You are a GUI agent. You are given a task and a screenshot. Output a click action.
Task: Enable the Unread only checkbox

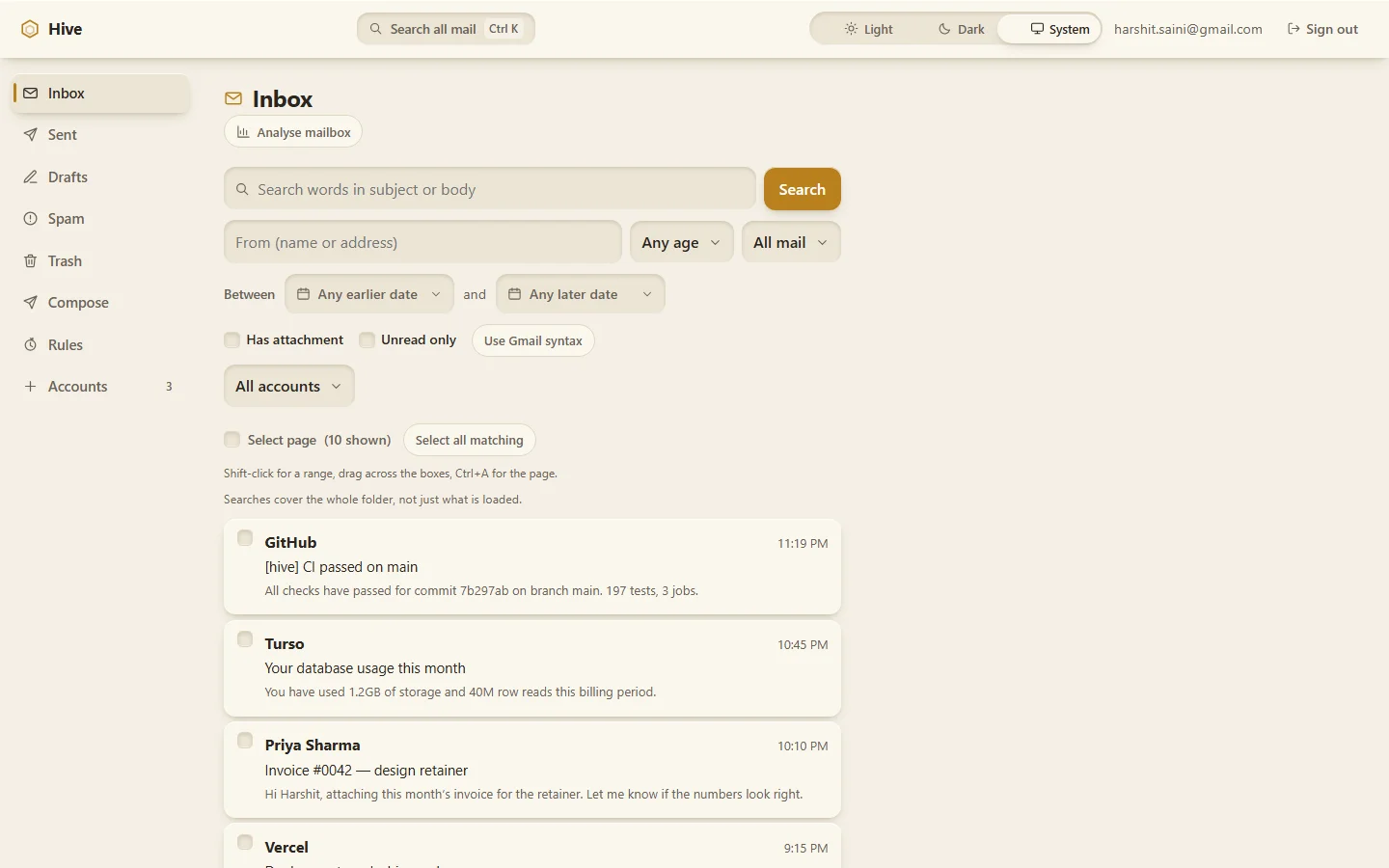tap(367, 339)
